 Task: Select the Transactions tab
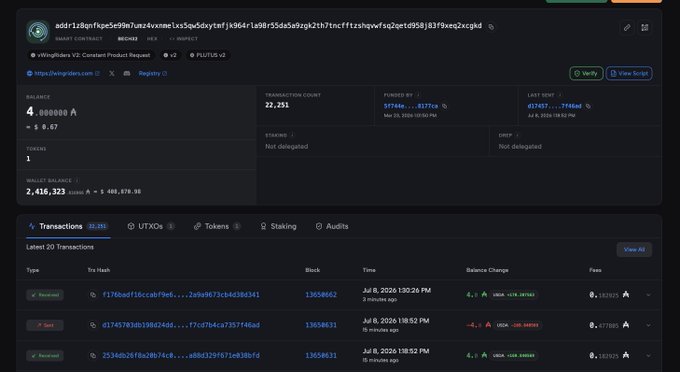[68, 226]
